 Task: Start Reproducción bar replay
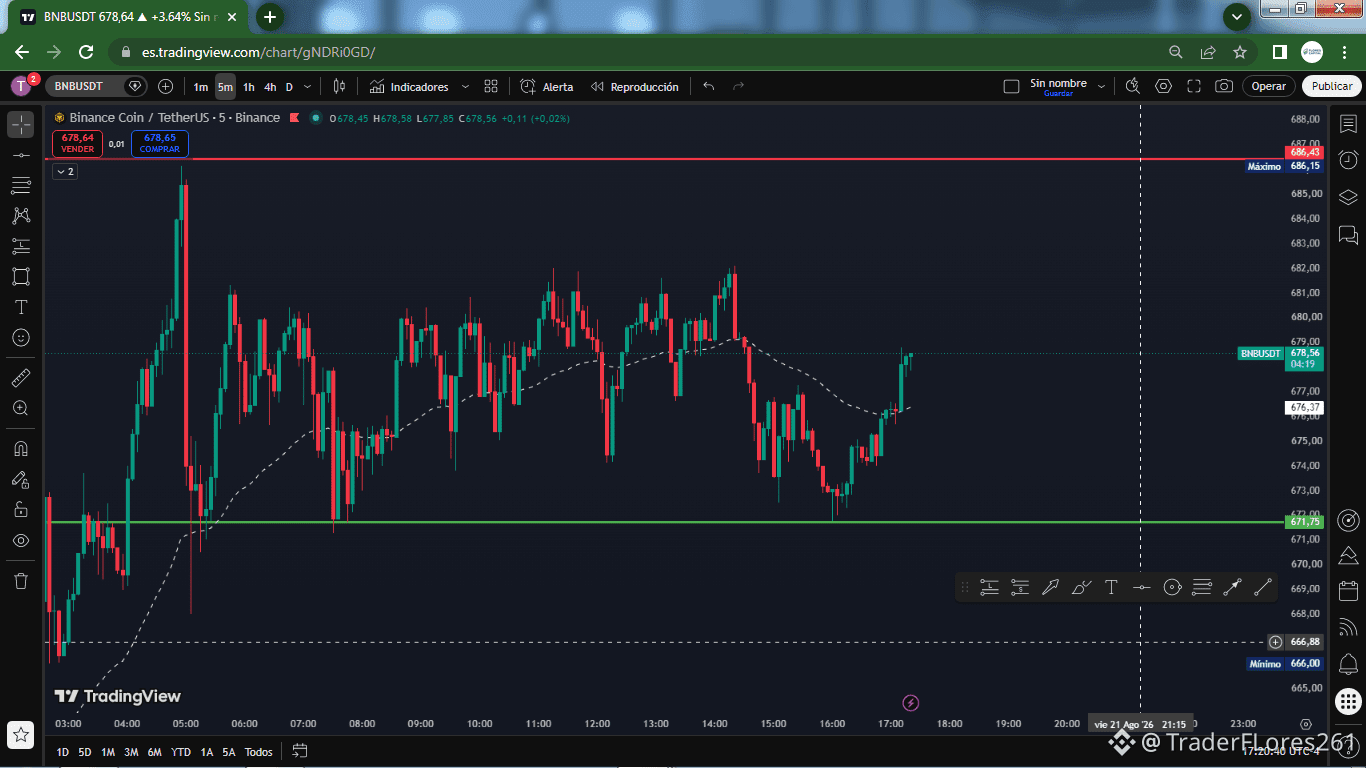pyautogui.click(x=634, y=87)
